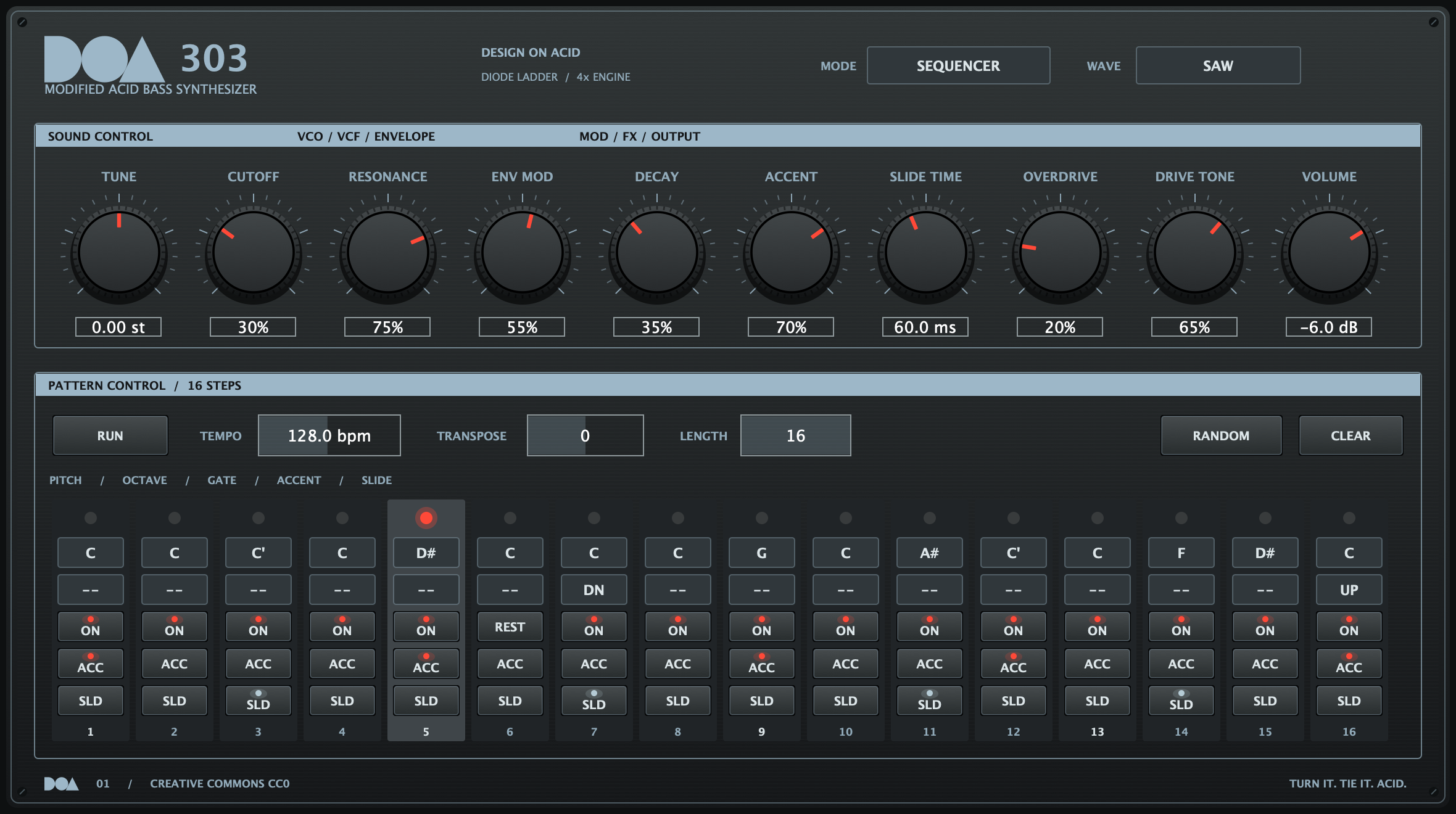Change the pitch G on step 9
Screen dimensions: 1456x814
762,553
